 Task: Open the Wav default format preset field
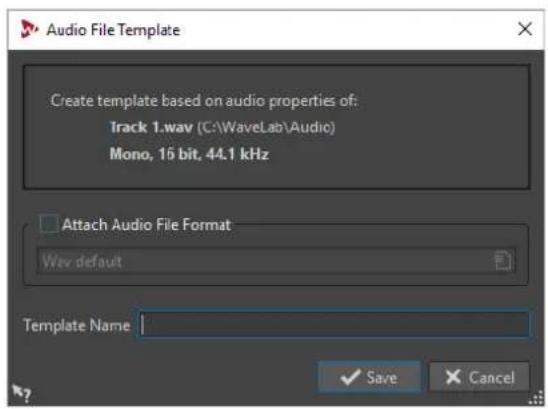point(276,261)
